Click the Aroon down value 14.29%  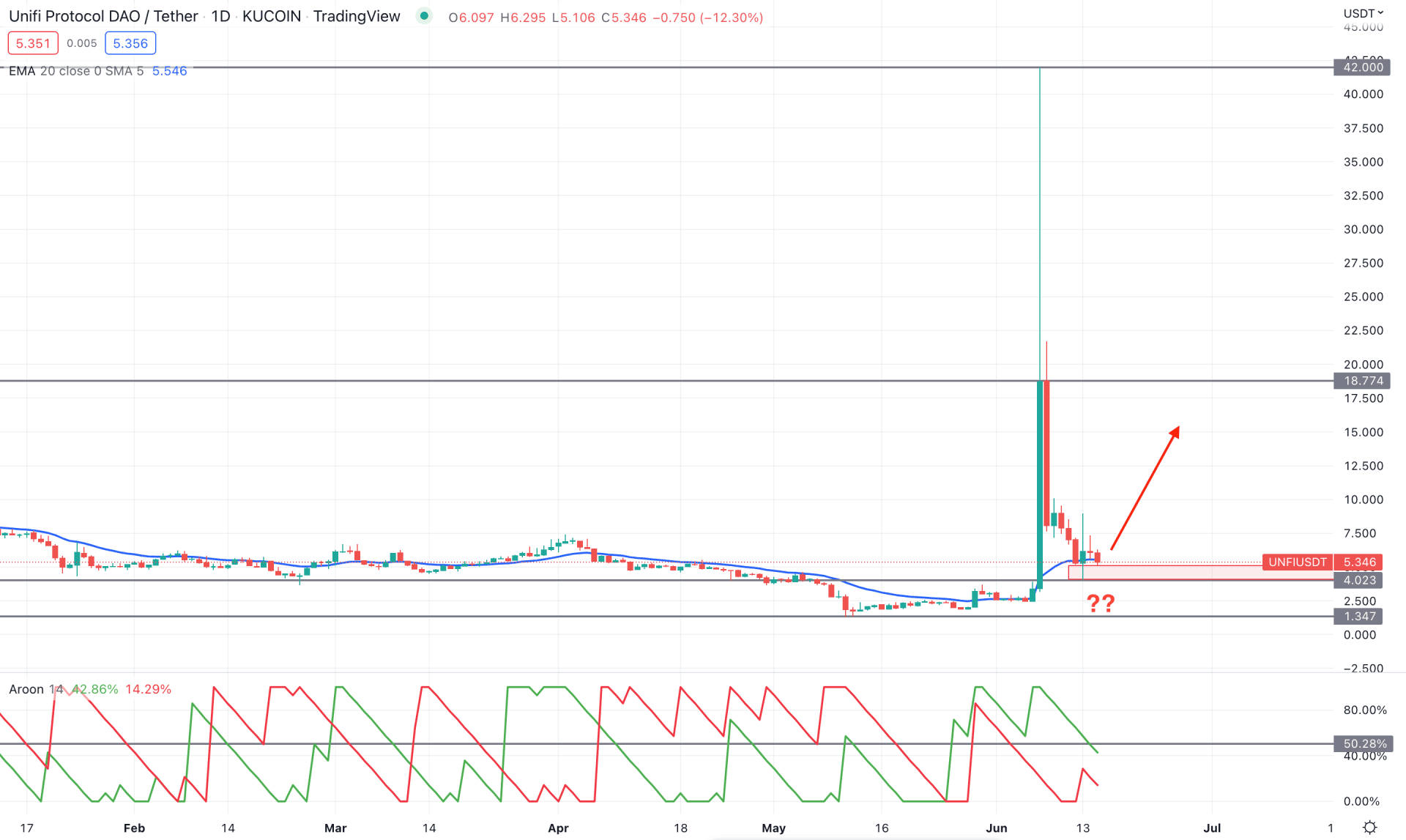point(149,689)
